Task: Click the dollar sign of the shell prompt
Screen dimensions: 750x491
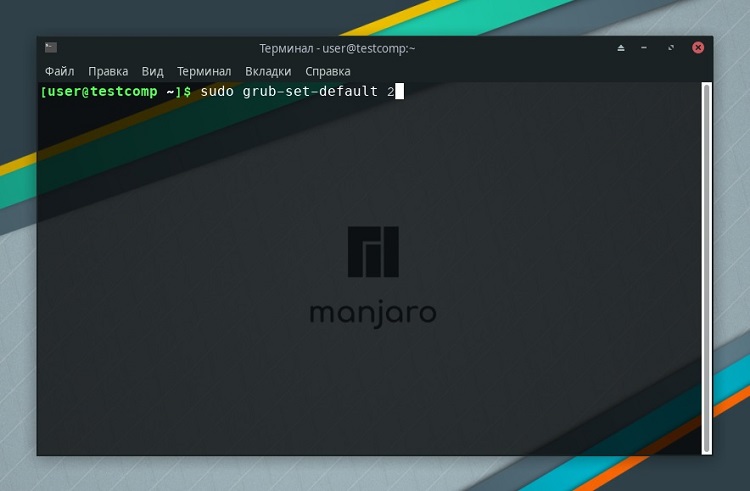Action: coord(187,92)
